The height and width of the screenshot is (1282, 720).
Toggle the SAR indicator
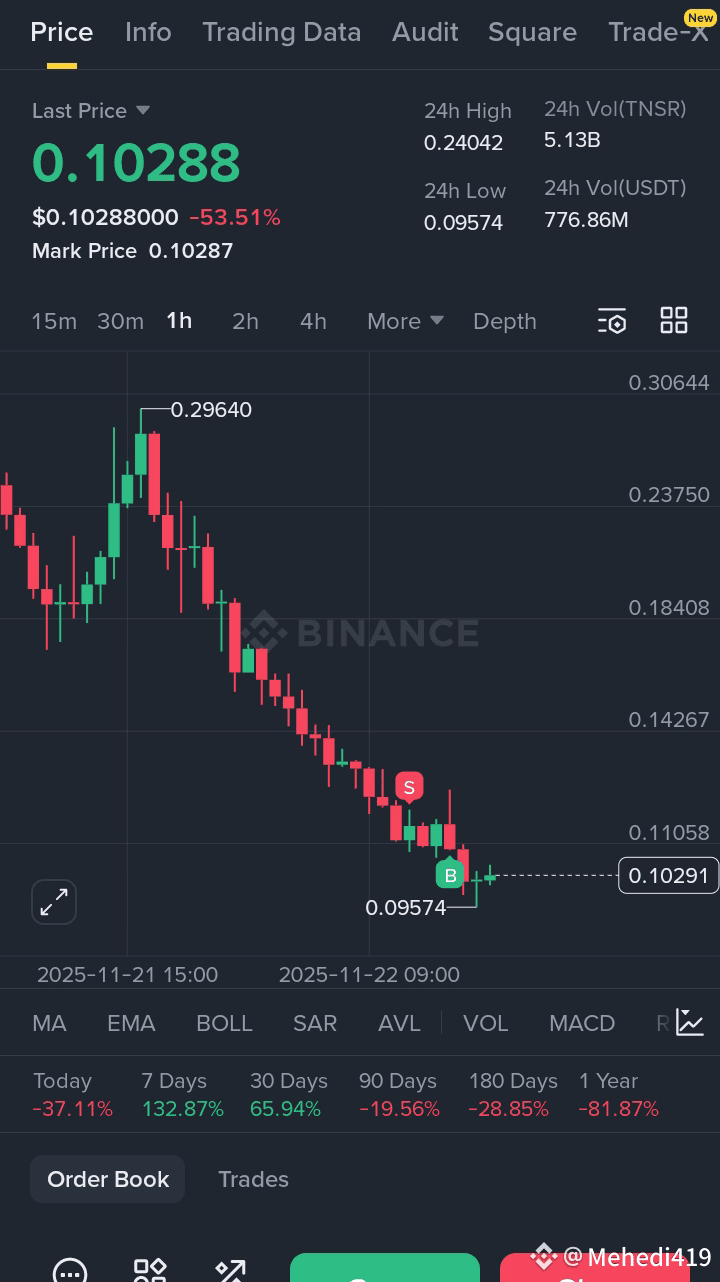coord(315,1023)
